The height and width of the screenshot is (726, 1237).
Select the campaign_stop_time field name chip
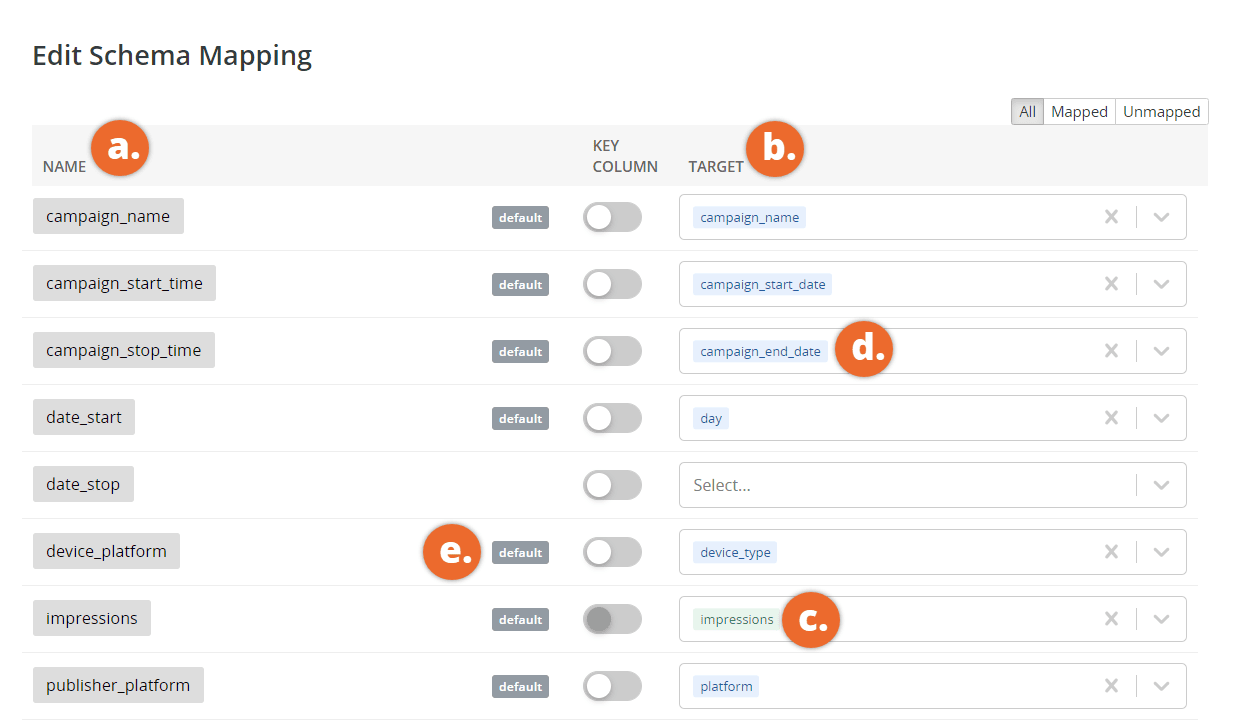click(123, 349)
